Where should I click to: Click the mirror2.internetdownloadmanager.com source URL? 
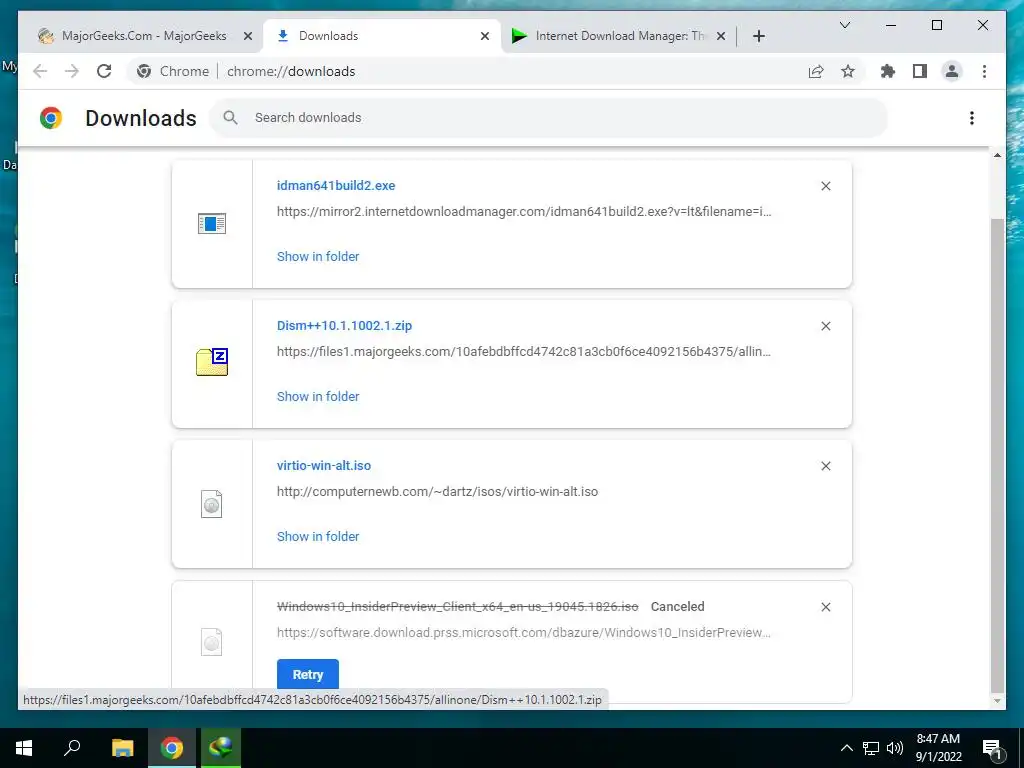[524, 212]
